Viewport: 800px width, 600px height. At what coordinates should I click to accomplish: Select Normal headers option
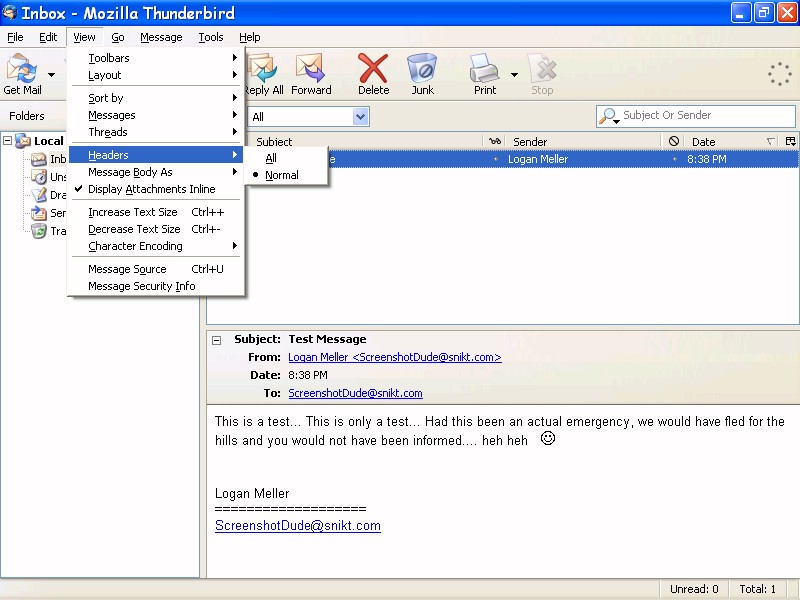[286, 175]
